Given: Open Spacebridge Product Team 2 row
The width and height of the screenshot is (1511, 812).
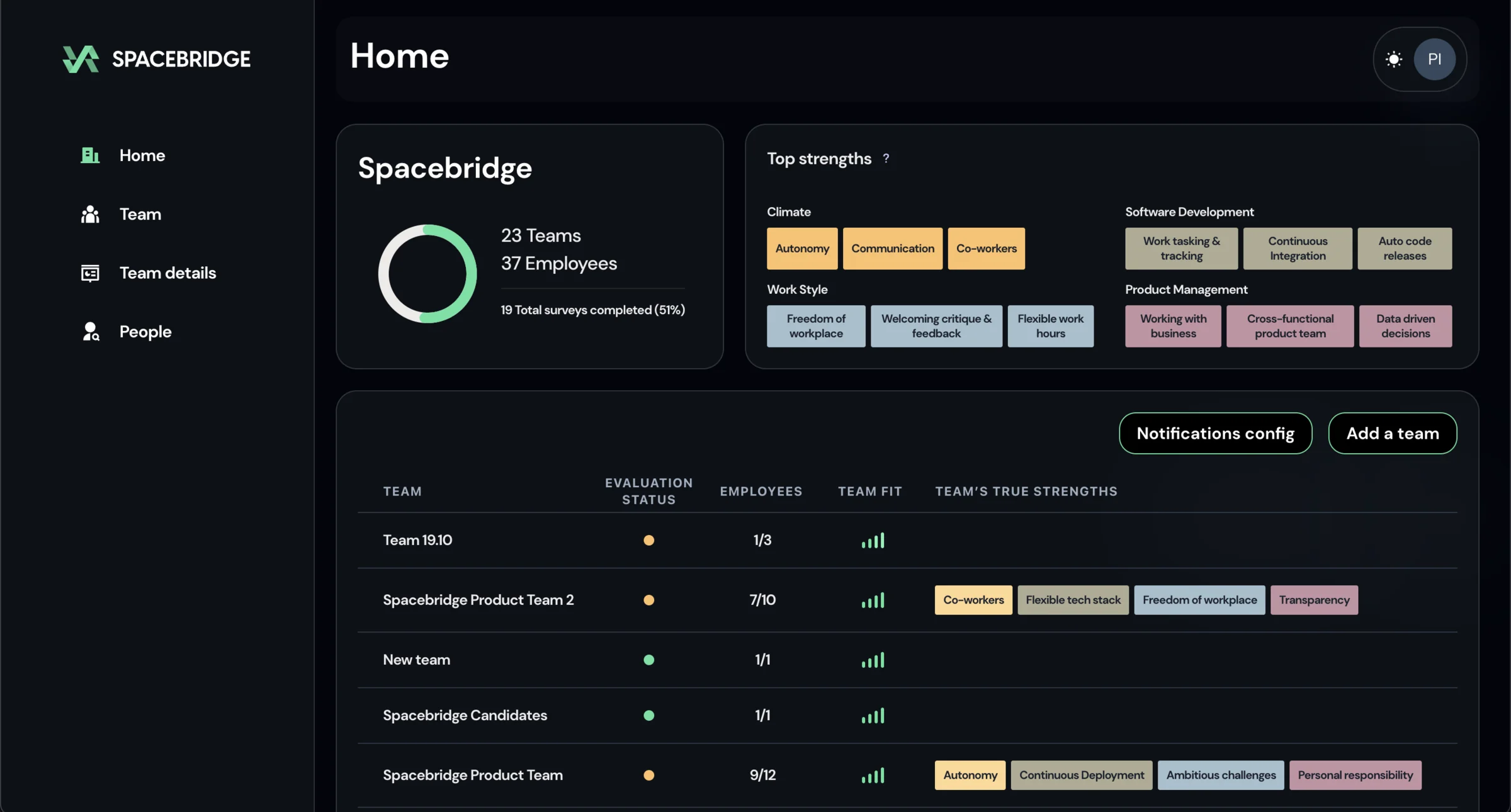Looking at the screenshot, I should pos(907,600).
